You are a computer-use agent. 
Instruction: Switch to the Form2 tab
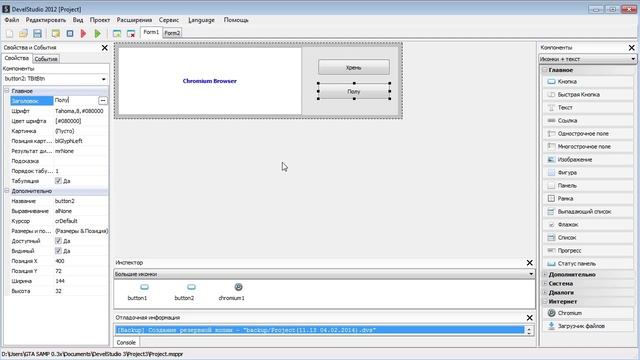[172, 33]
